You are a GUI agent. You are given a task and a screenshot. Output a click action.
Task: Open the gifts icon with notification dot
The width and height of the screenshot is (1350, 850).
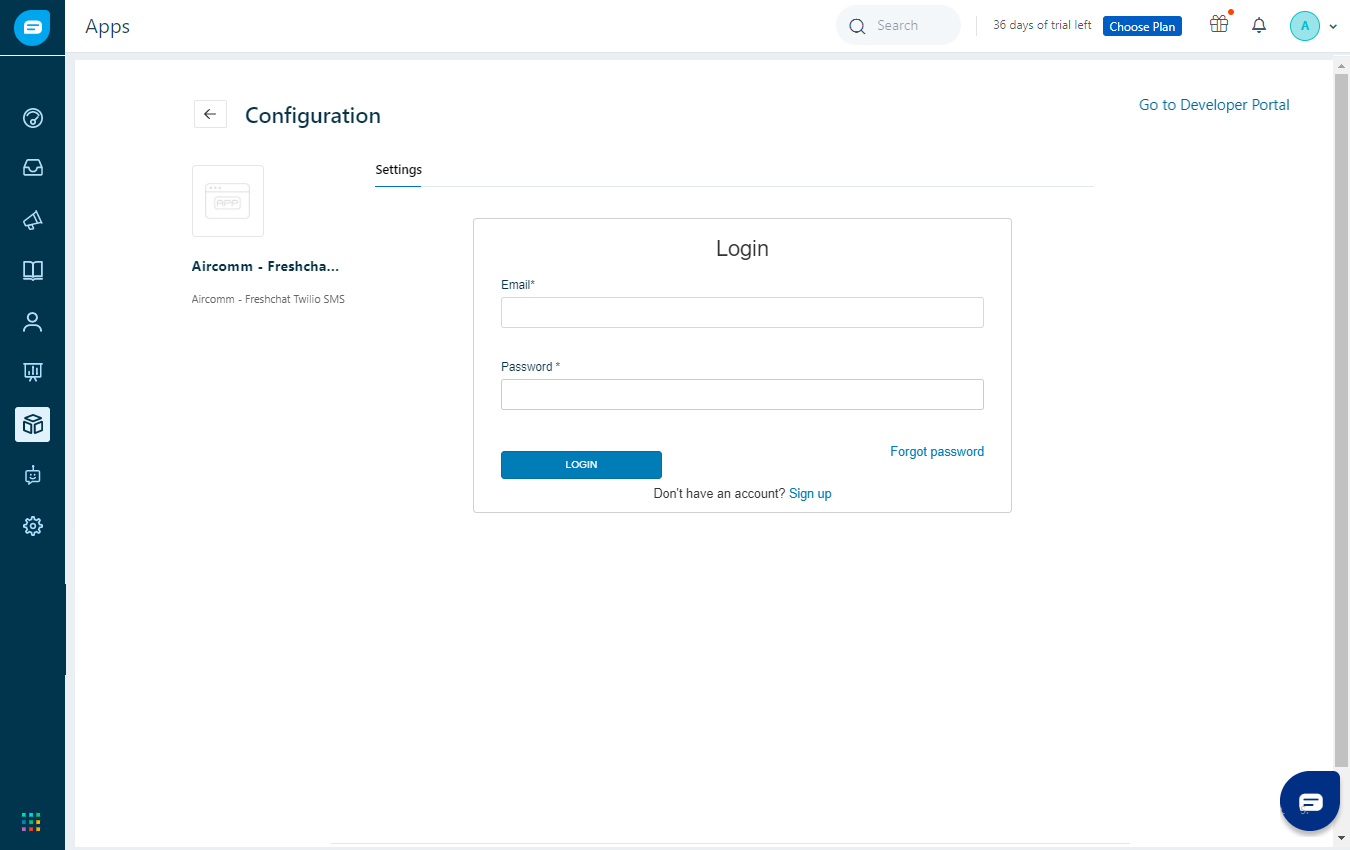tap(1219, 25)
